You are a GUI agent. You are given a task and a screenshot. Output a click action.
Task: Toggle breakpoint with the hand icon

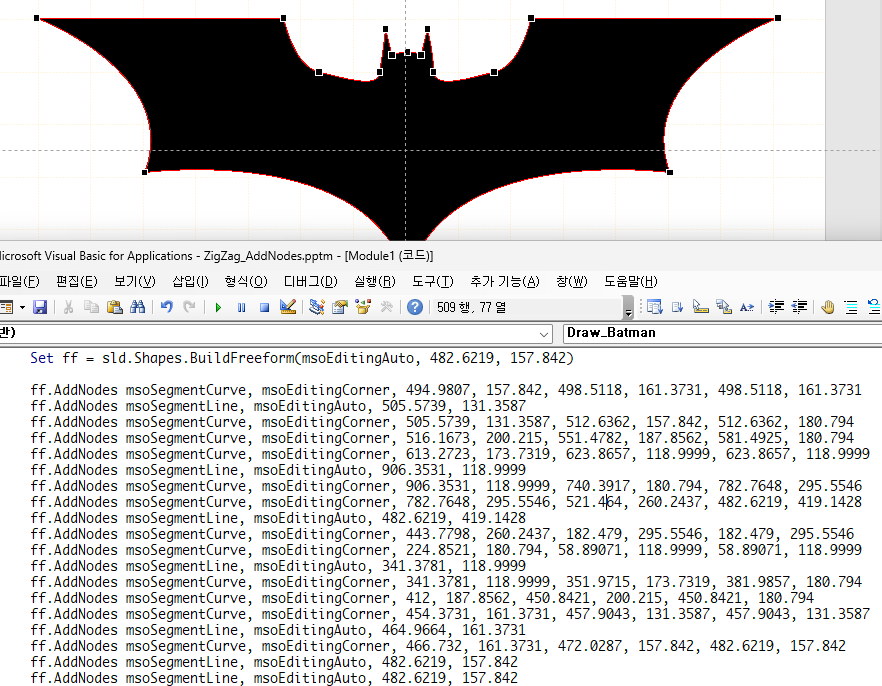coord(828,307)
